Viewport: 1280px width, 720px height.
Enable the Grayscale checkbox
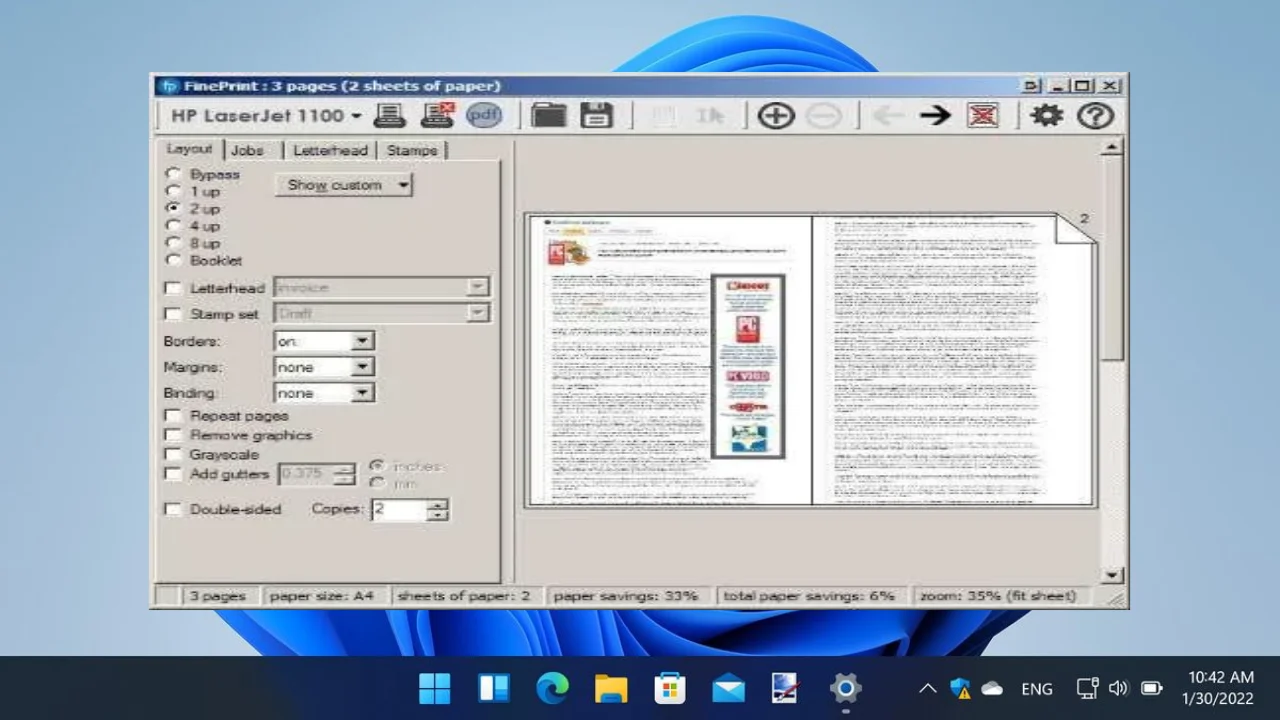coord(174,454)
